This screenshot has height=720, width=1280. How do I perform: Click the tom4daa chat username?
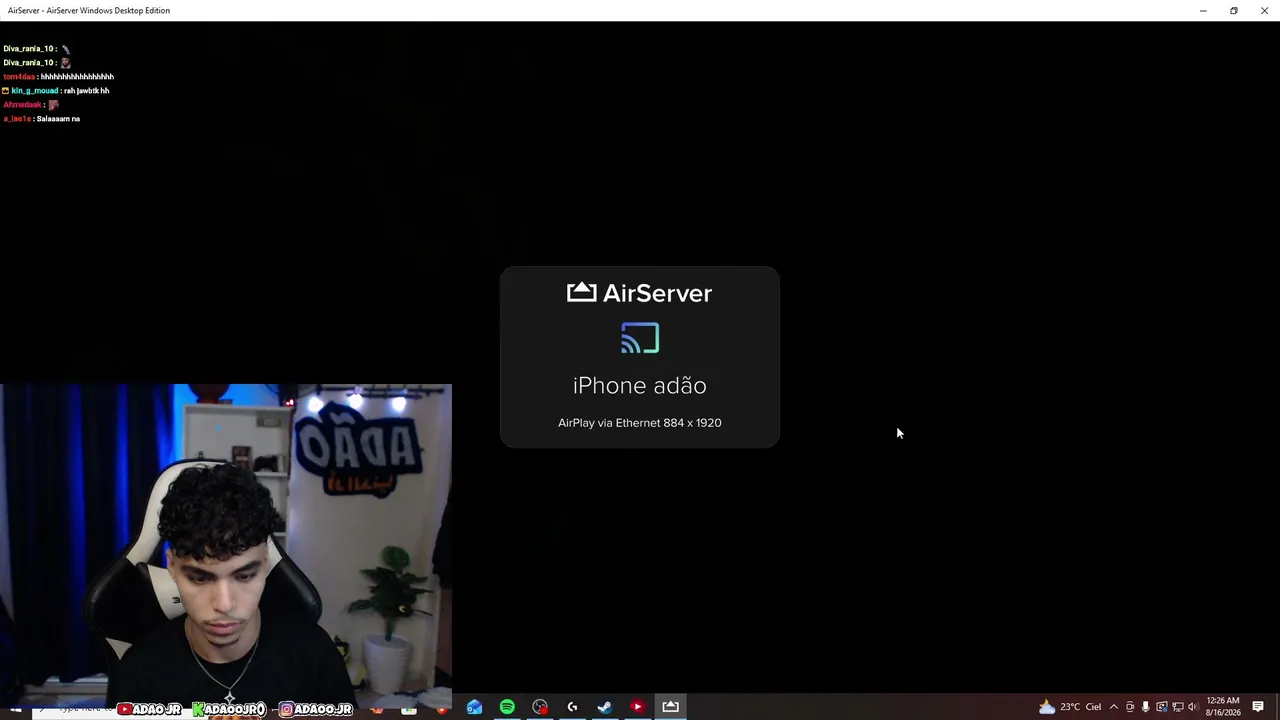click(19, 77)
